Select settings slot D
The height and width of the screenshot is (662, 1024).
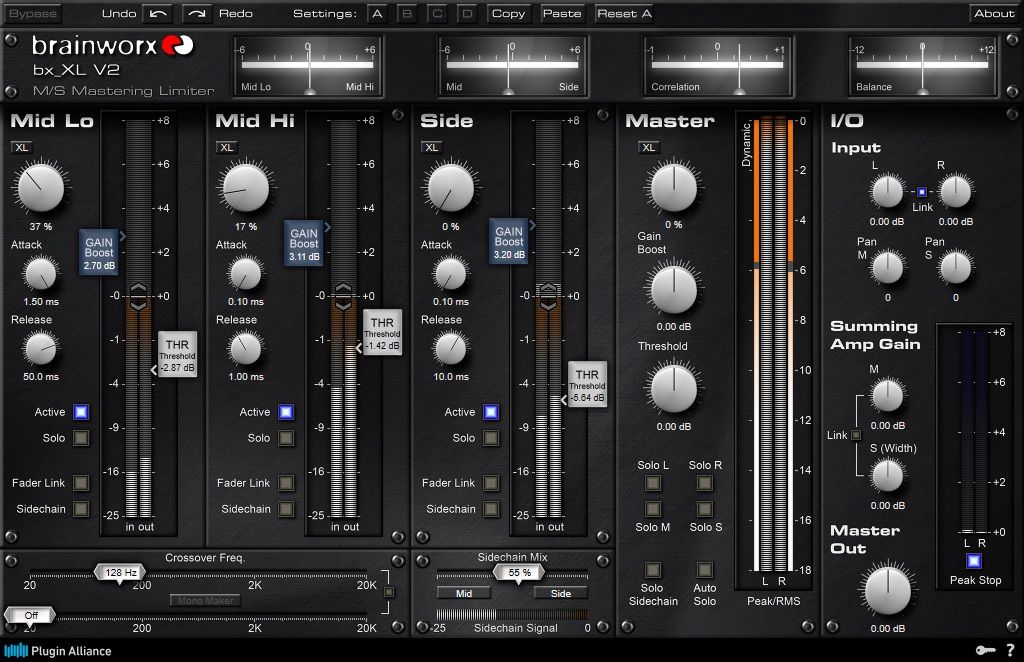(467, 14)
